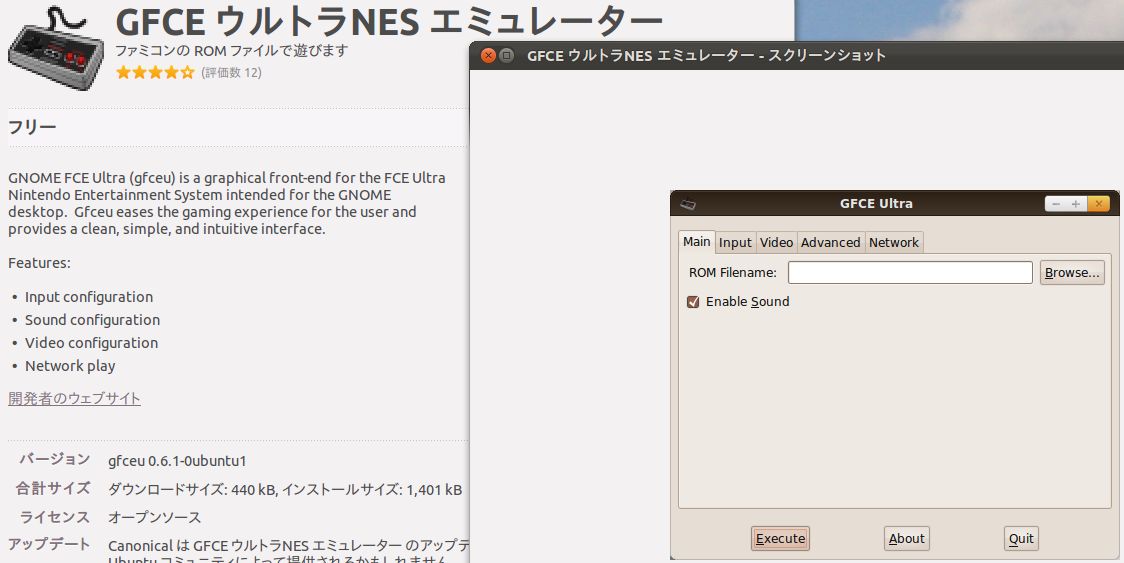
Task: Click the アップデート label
Action: coord(49,544)
